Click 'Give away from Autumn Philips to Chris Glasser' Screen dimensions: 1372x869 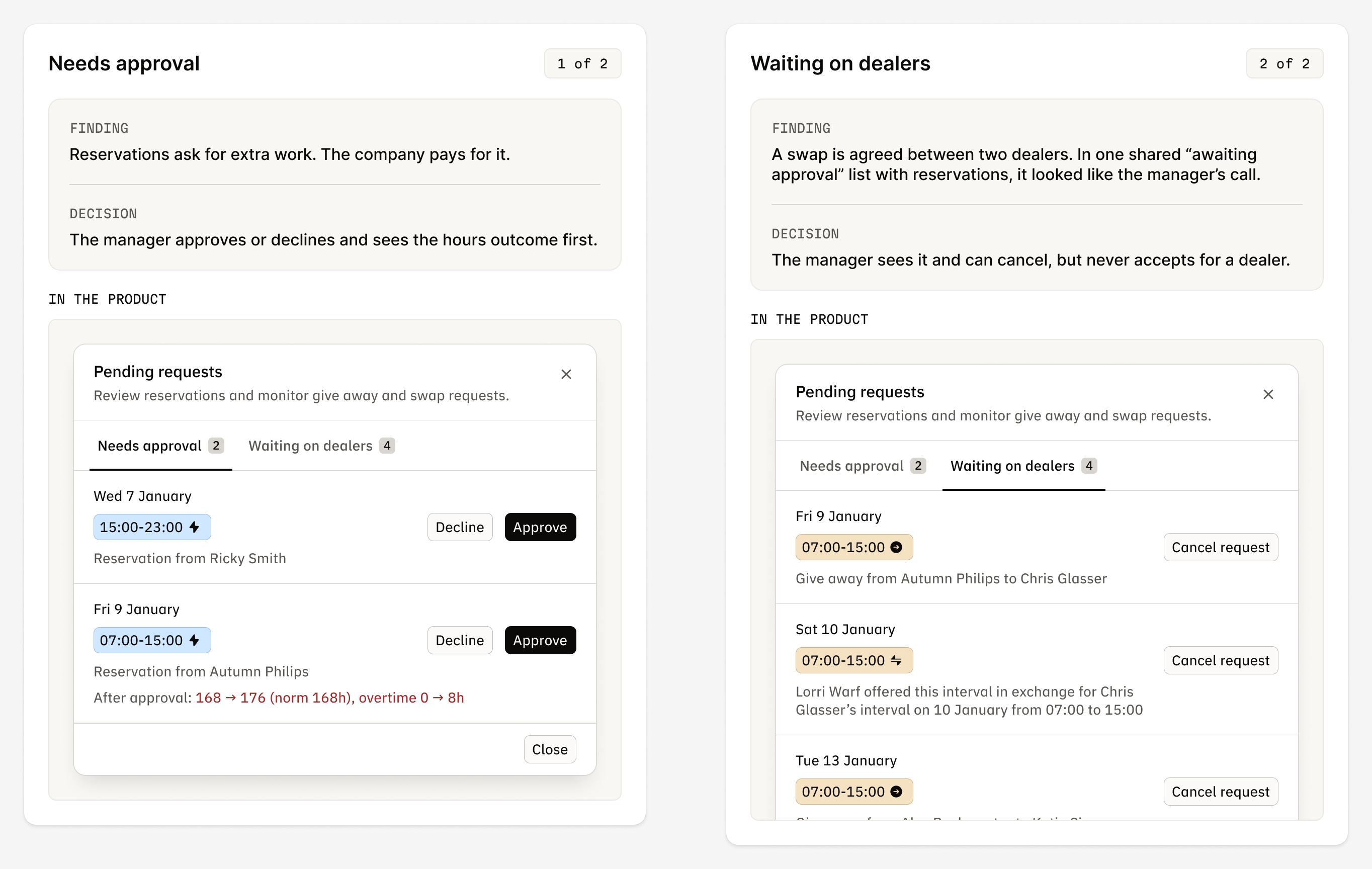951,578
